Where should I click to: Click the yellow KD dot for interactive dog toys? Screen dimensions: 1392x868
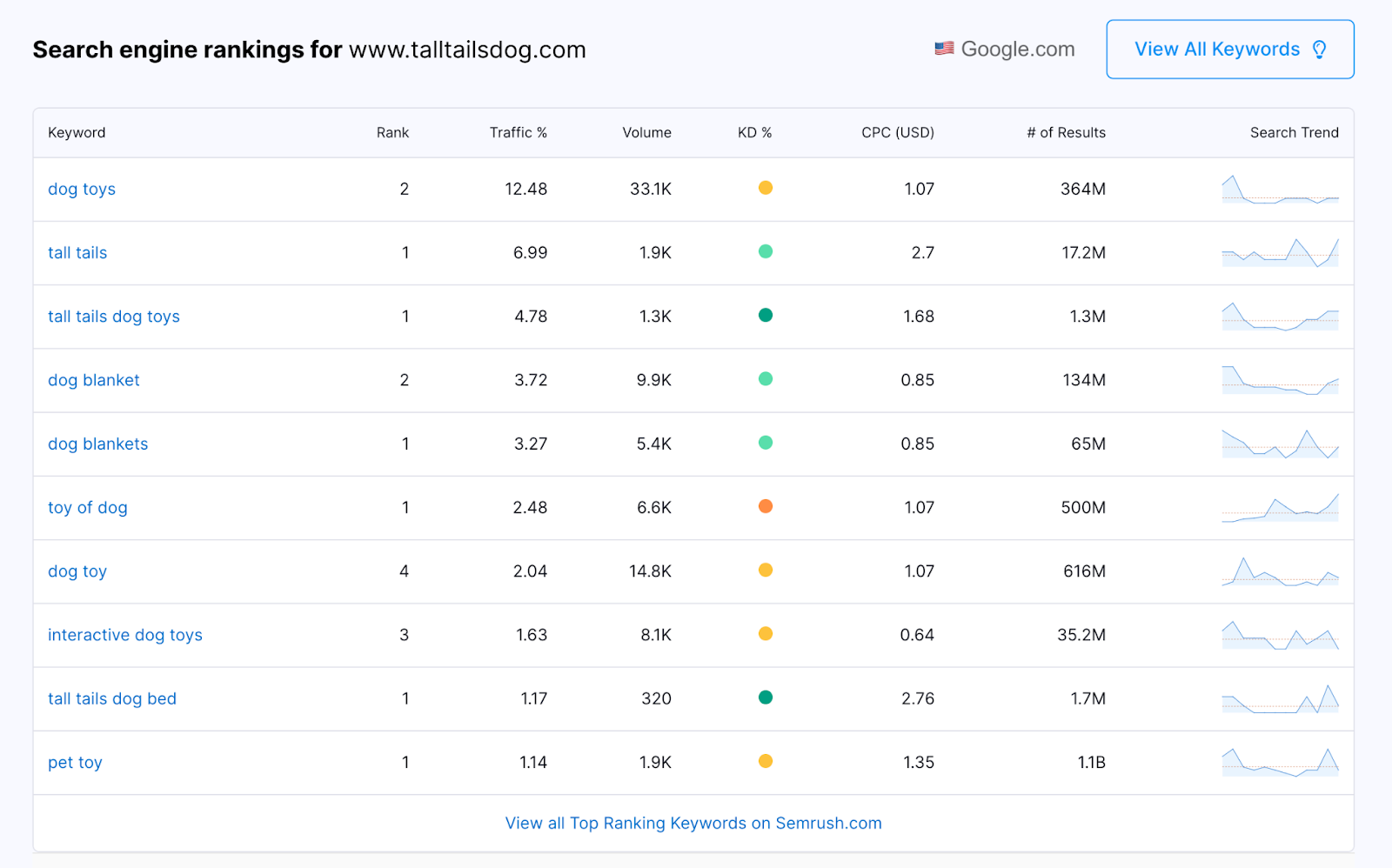766,633
